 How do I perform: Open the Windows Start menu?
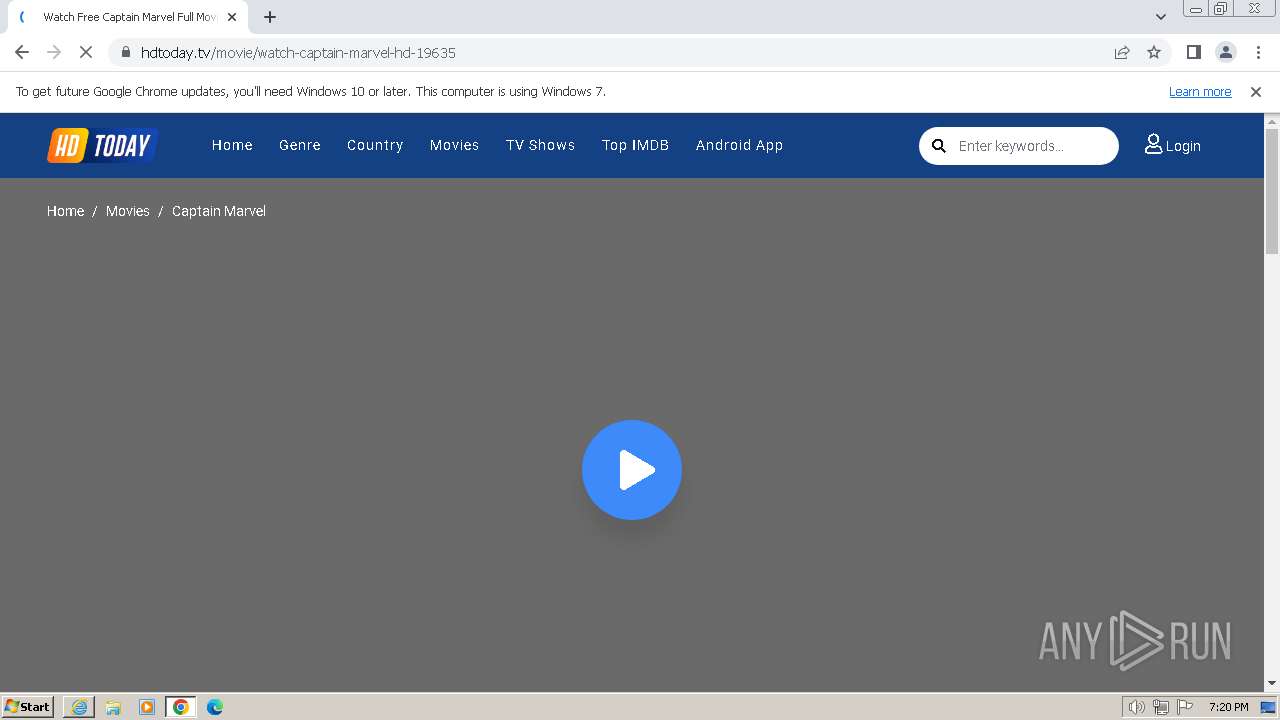tap(28, 707)
